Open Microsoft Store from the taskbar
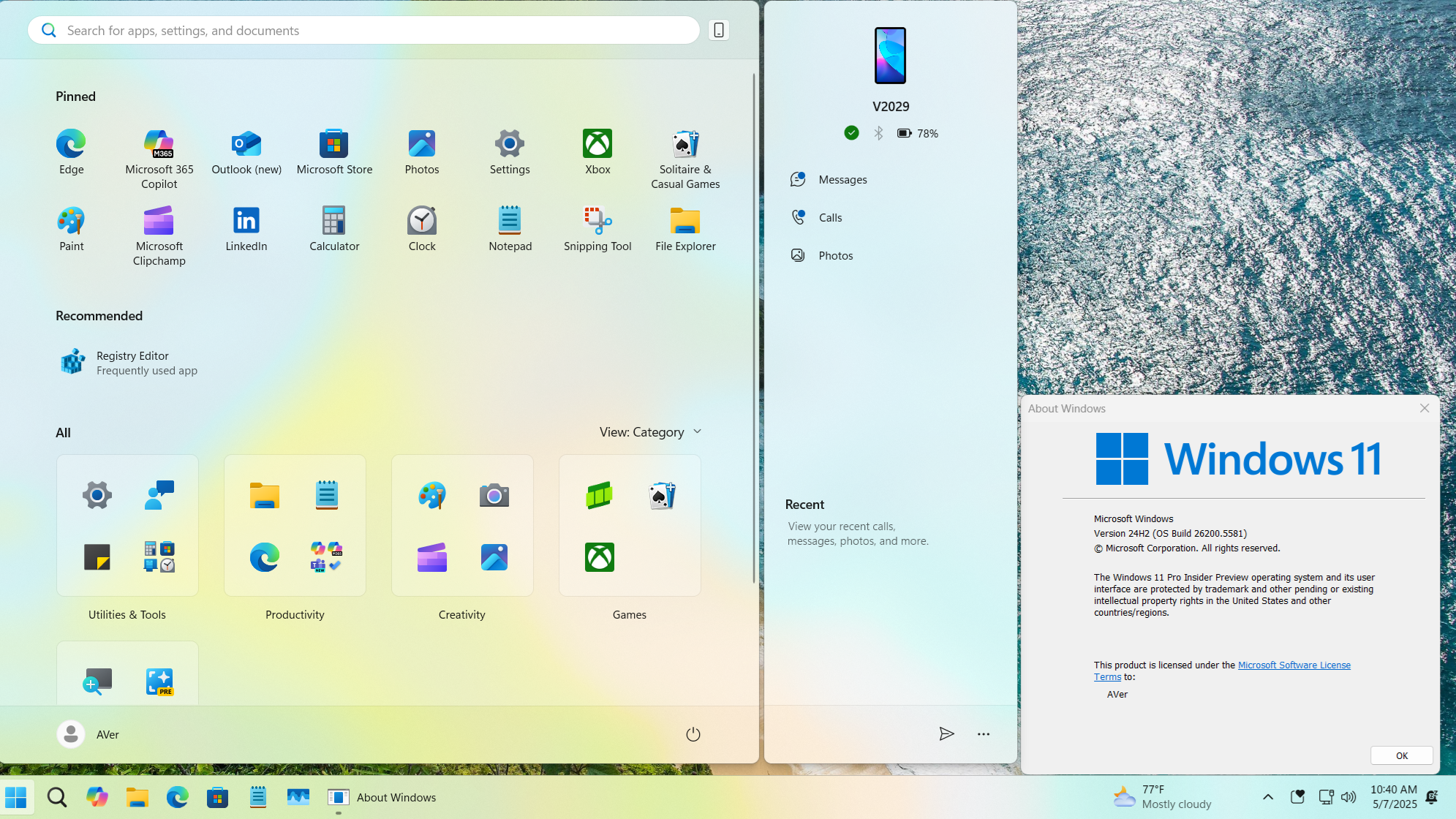Screen dimensions: 1456x819 point(217,797)
